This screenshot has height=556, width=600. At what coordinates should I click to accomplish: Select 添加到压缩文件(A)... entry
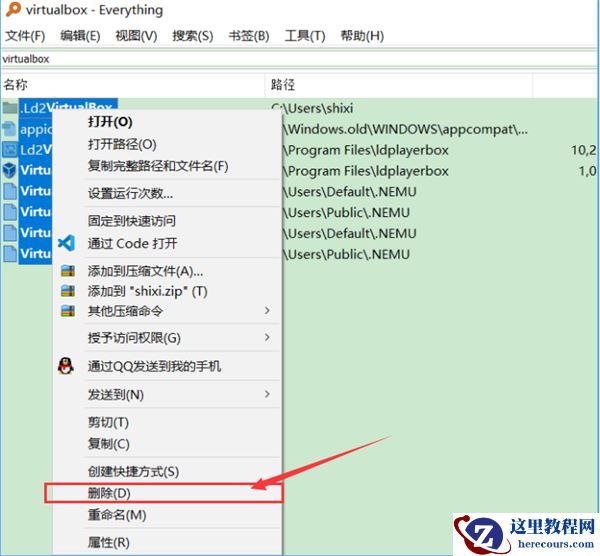[x=145, y=271]
